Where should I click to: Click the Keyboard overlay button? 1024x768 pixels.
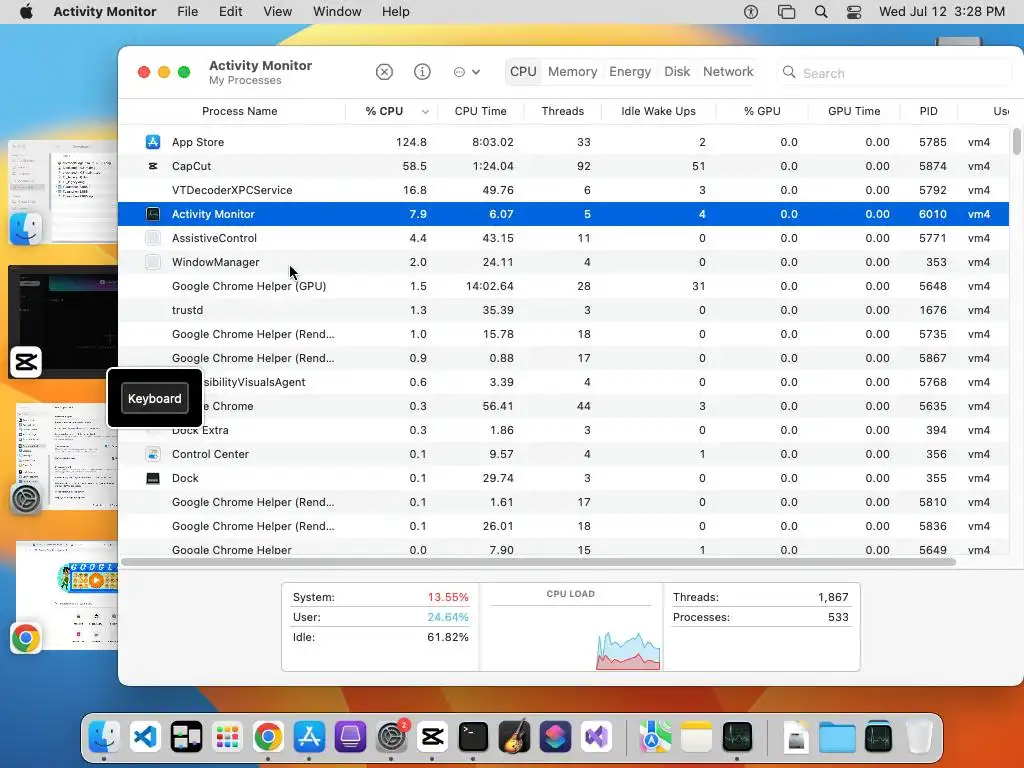click(155, 398)
